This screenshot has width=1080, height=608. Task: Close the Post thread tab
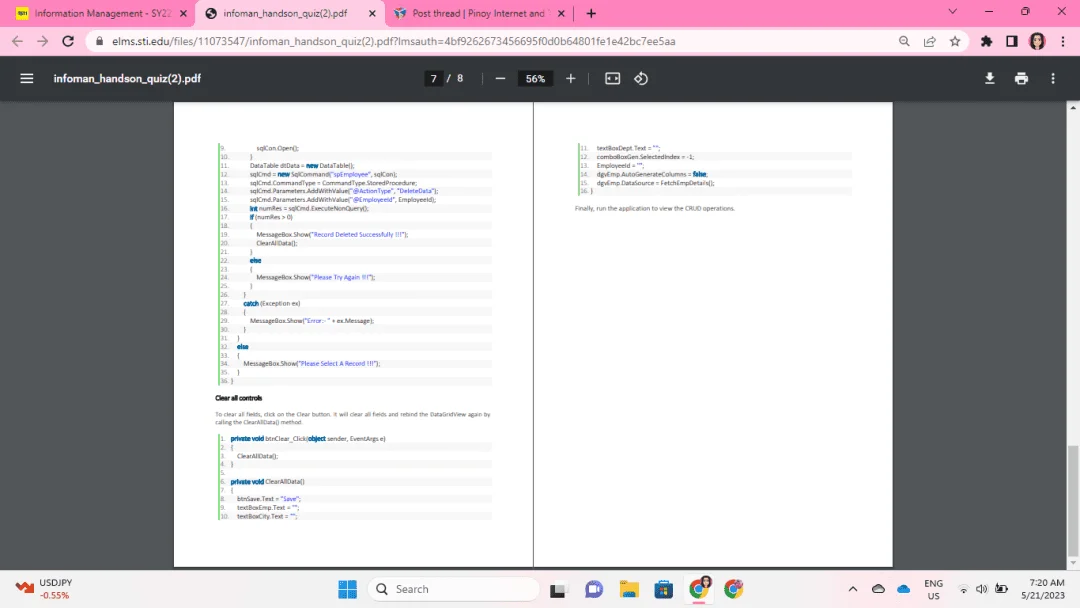coord(561,13)
